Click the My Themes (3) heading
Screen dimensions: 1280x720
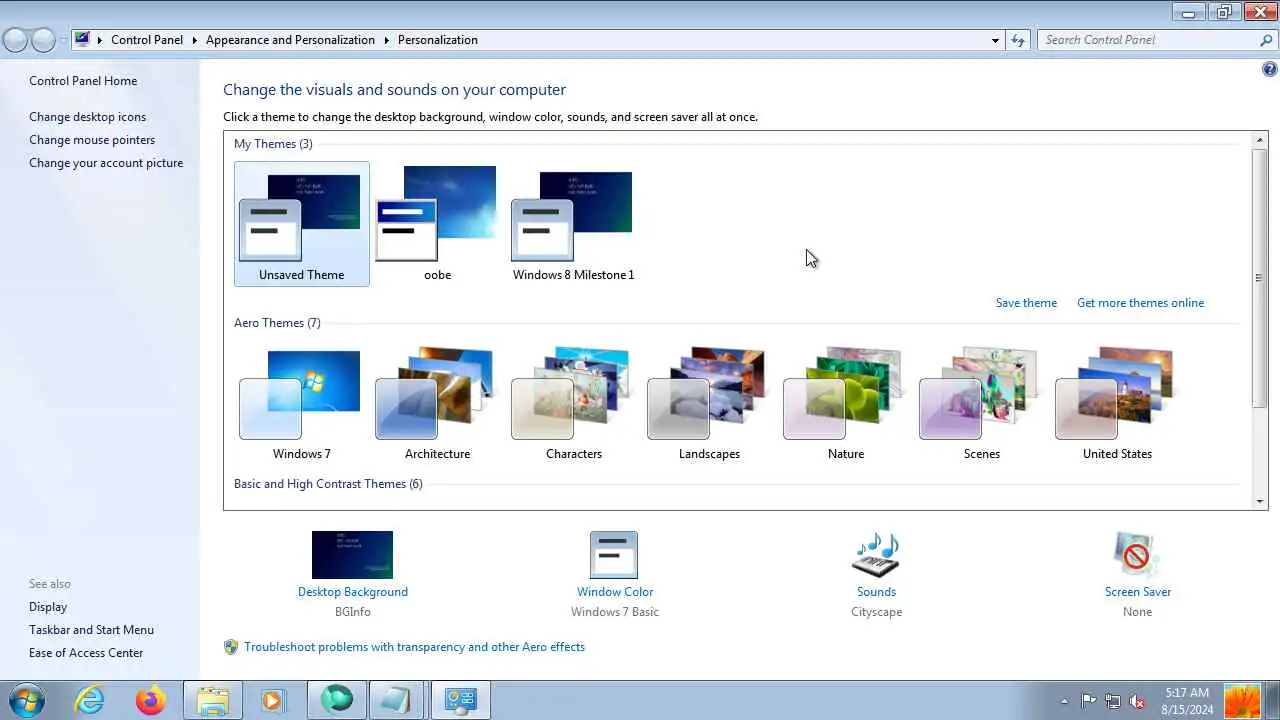[273, 144]
